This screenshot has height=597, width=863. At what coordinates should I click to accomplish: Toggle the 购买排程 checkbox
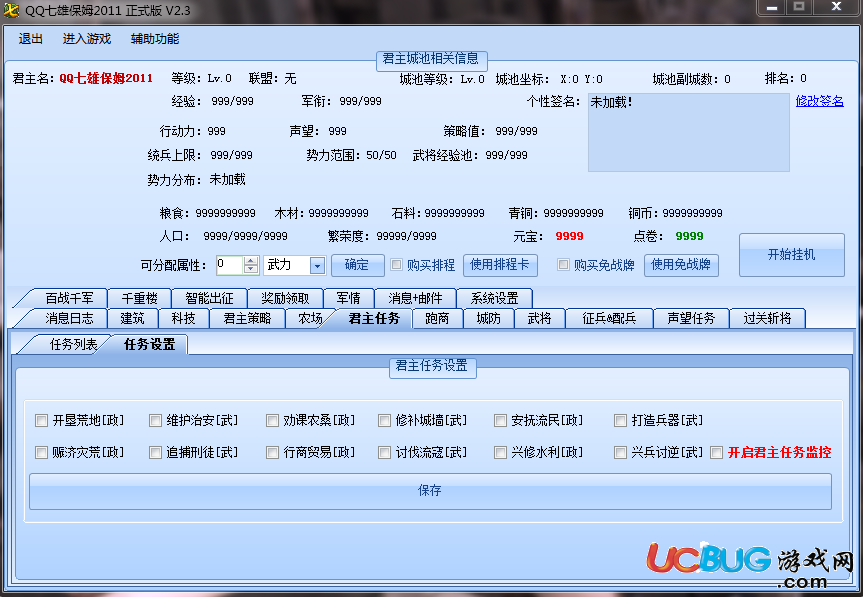396,265
